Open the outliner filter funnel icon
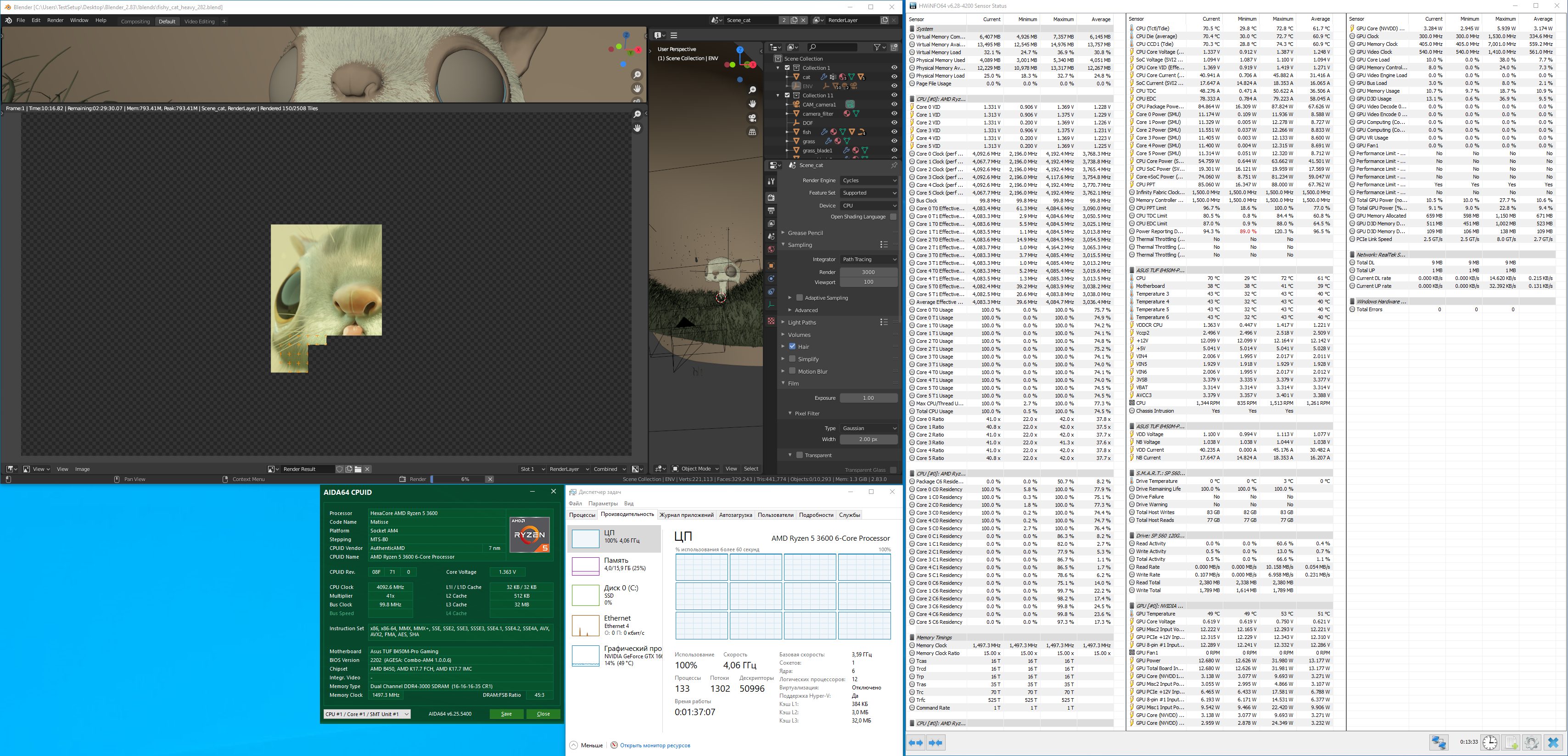The image size is (1568, 756). 877,47
